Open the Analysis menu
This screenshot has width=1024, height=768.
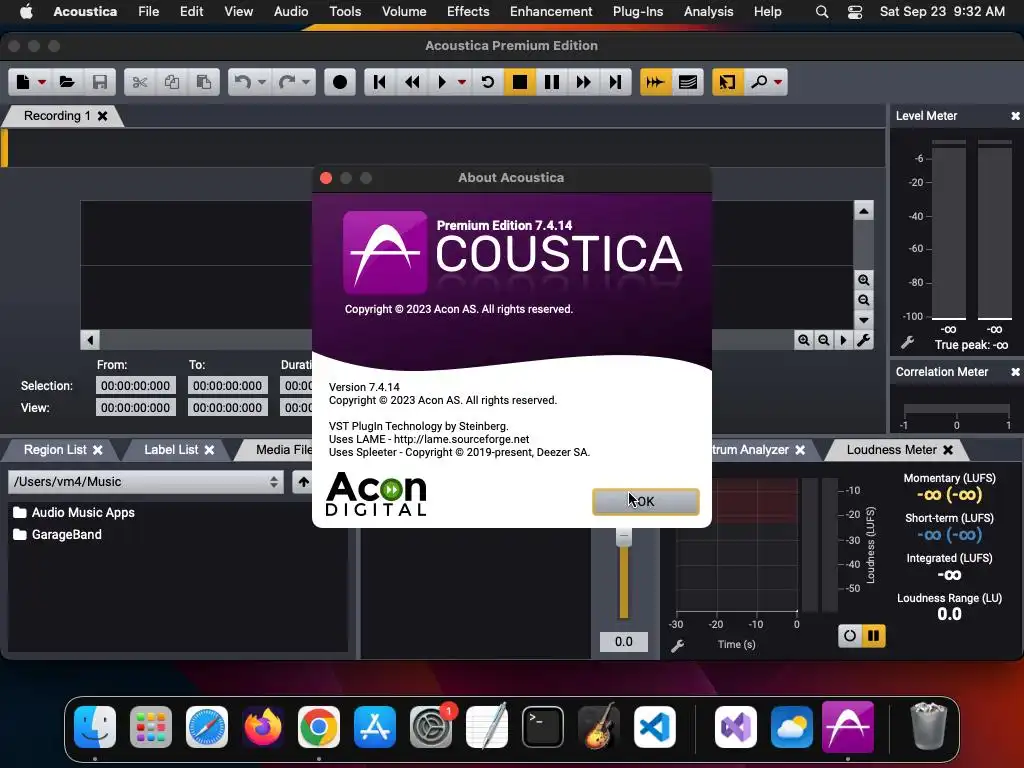pos(709,12)
